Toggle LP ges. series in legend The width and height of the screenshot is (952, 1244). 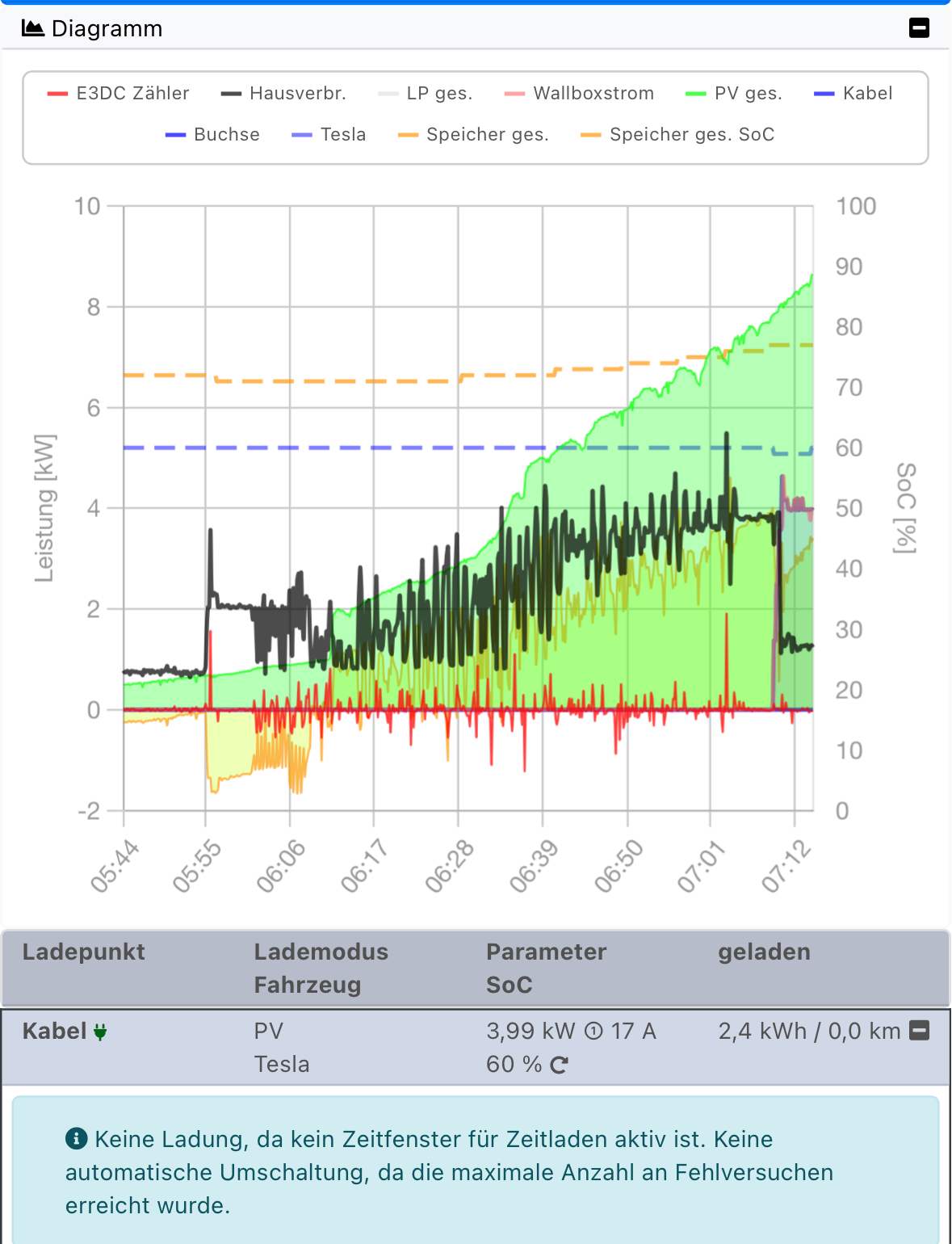point(425,93)
